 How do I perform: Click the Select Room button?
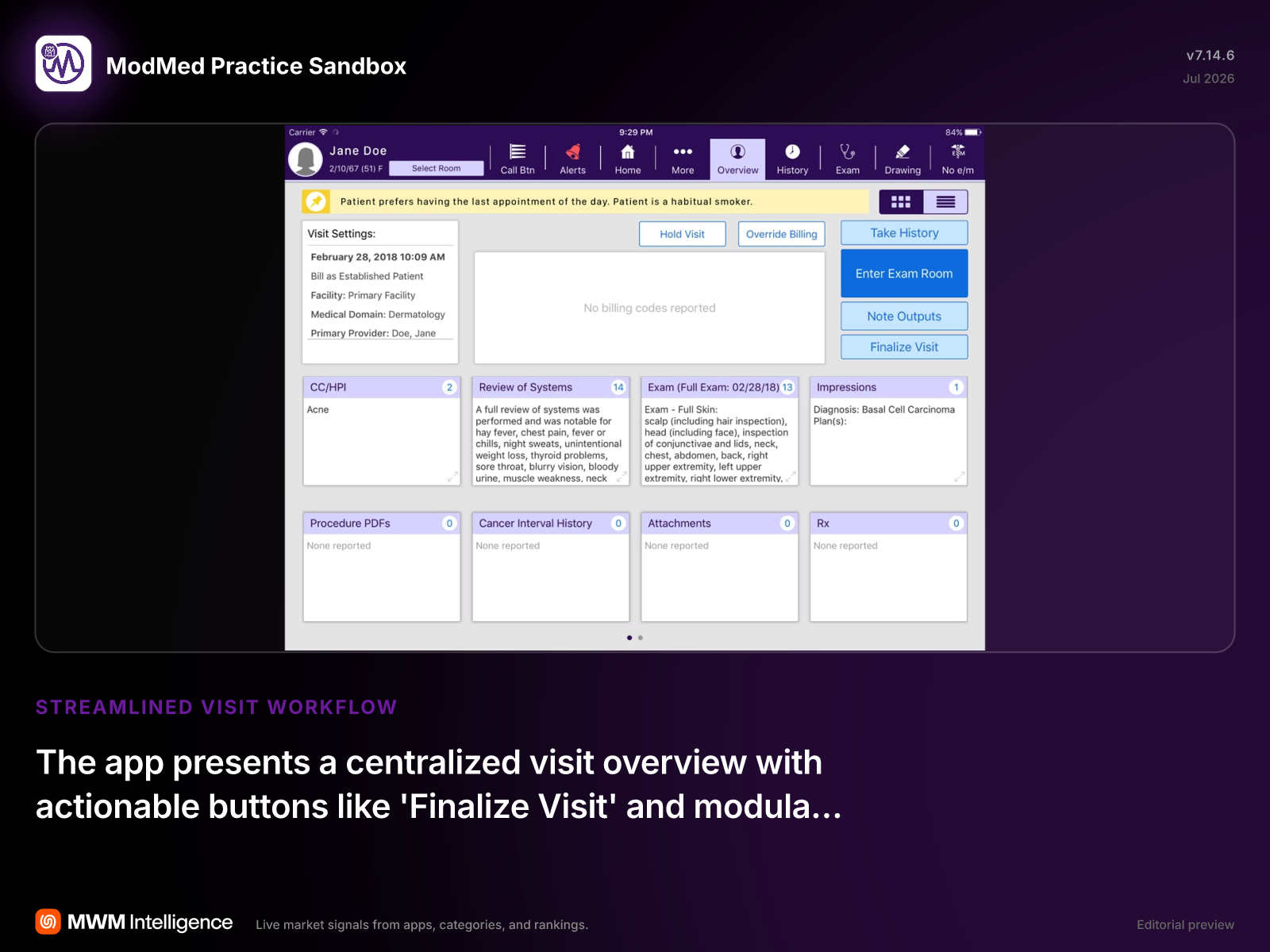(x=436, y=168)
